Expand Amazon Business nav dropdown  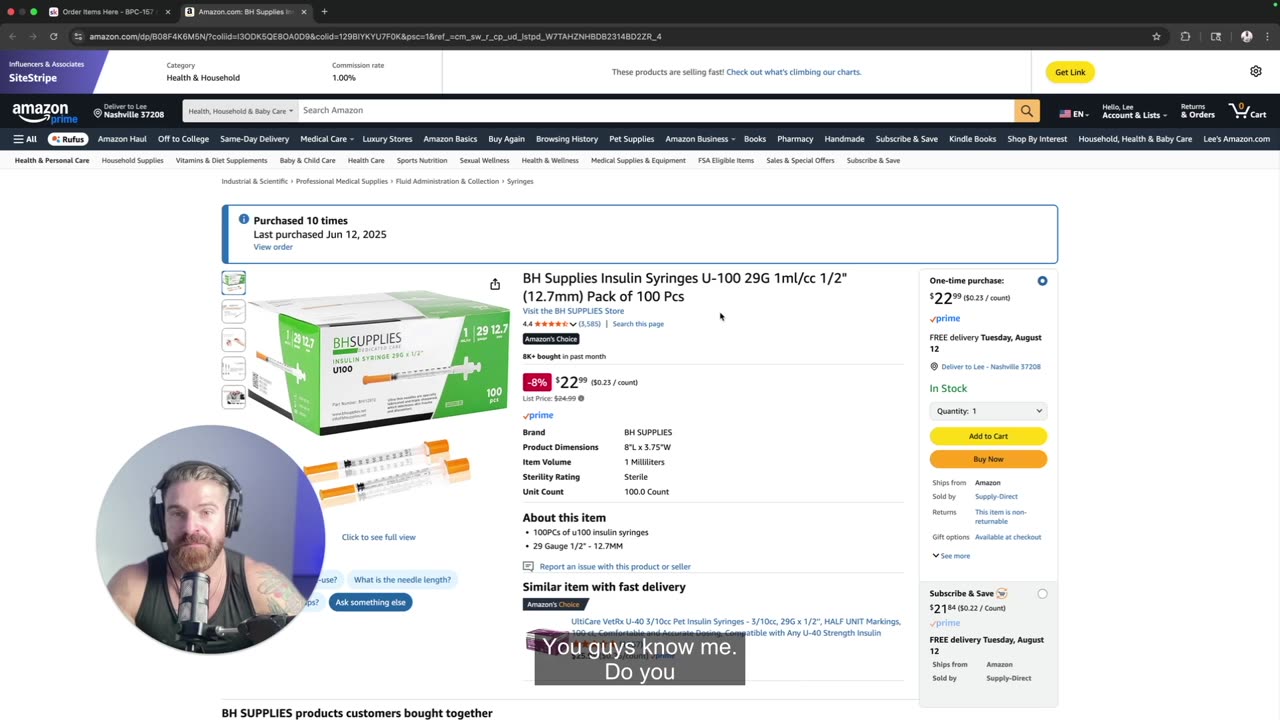click(699, 139)
